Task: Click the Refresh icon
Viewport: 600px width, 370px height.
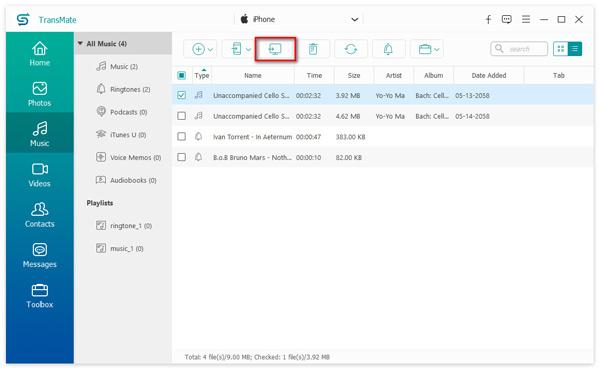Action: [x=351, y=49]
